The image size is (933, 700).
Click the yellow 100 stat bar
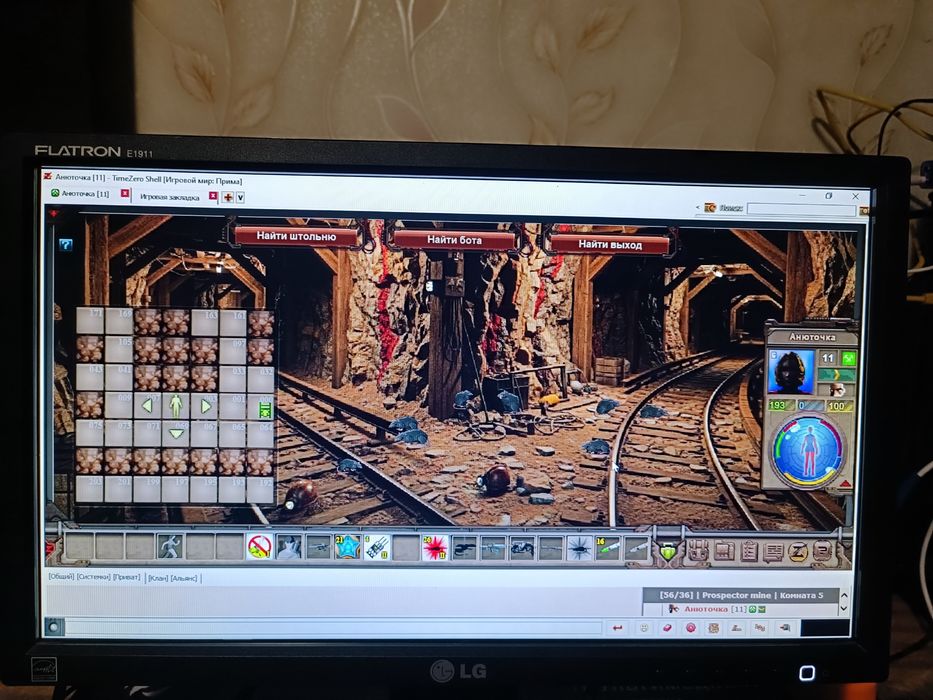840,406
